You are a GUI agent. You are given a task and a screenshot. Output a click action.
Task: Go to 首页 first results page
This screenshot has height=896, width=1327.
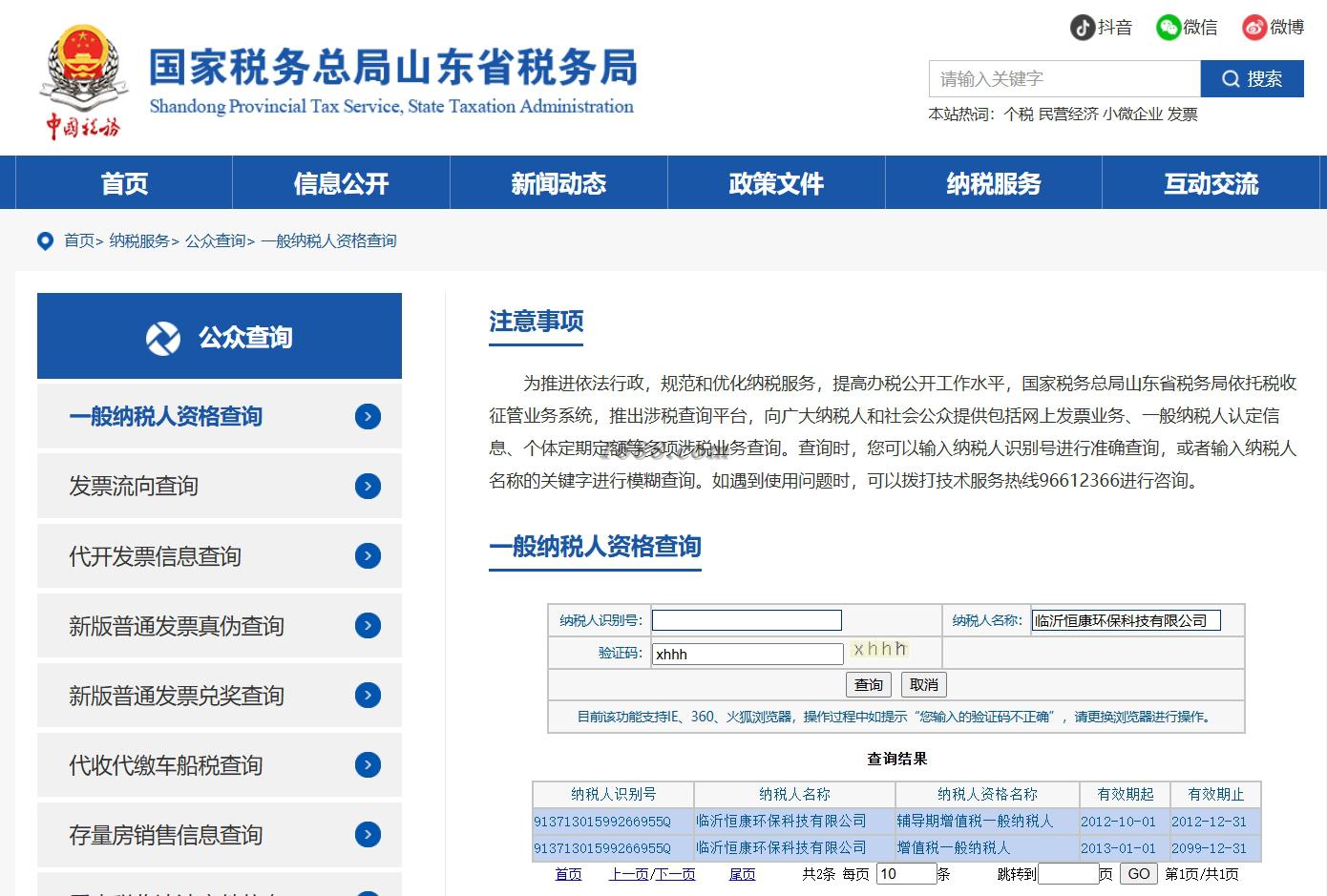click(x=568, y=874)
